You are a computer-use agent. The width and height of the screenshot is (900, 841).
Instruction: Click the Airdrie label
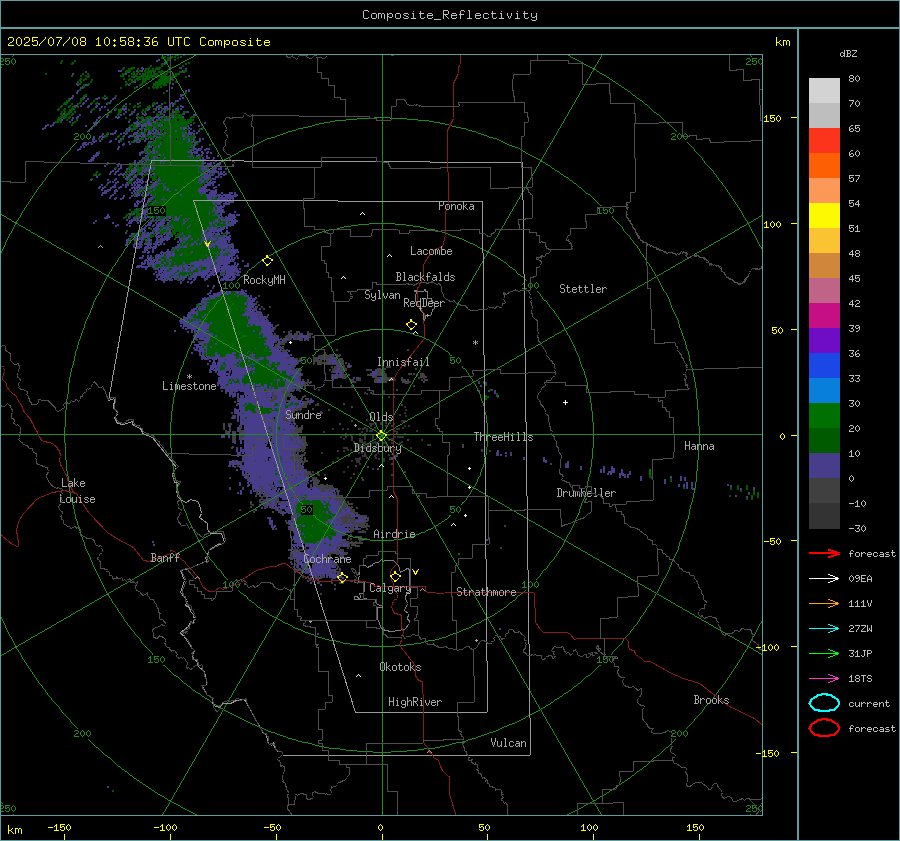tap(394, 534)
